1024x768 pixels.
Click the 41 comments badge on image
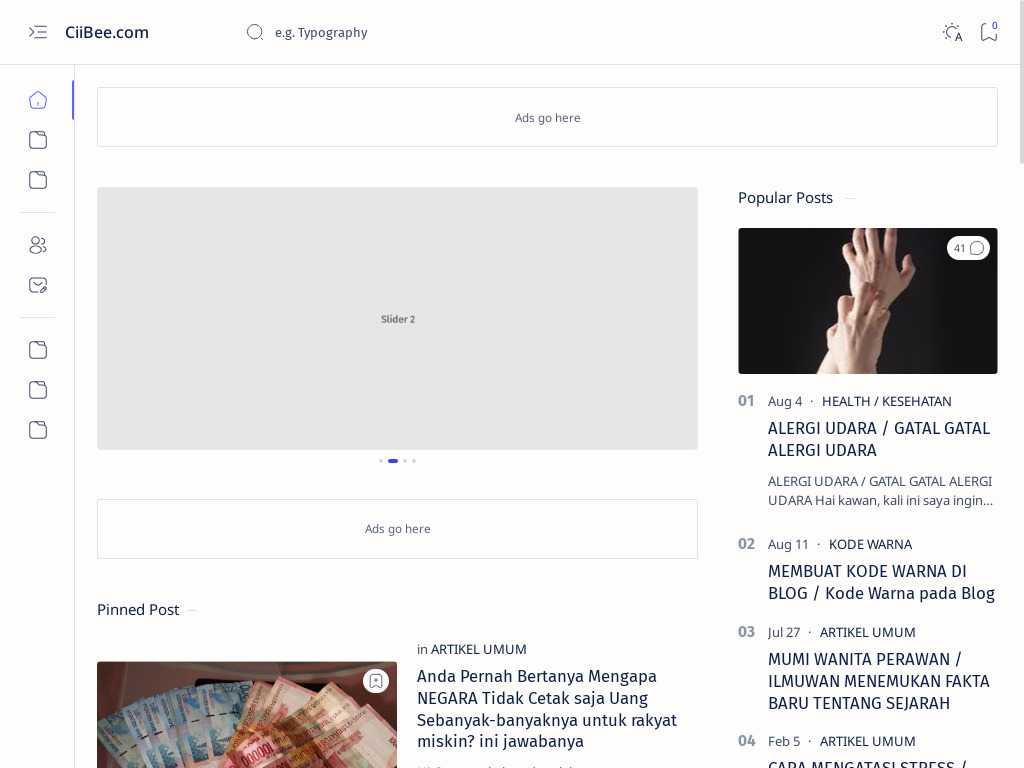tap(968, 248)
